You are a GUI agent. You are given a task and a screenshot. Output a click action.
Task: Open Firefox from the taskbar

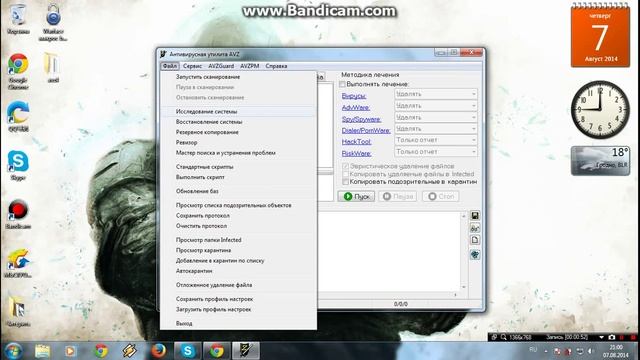point(158,351)
